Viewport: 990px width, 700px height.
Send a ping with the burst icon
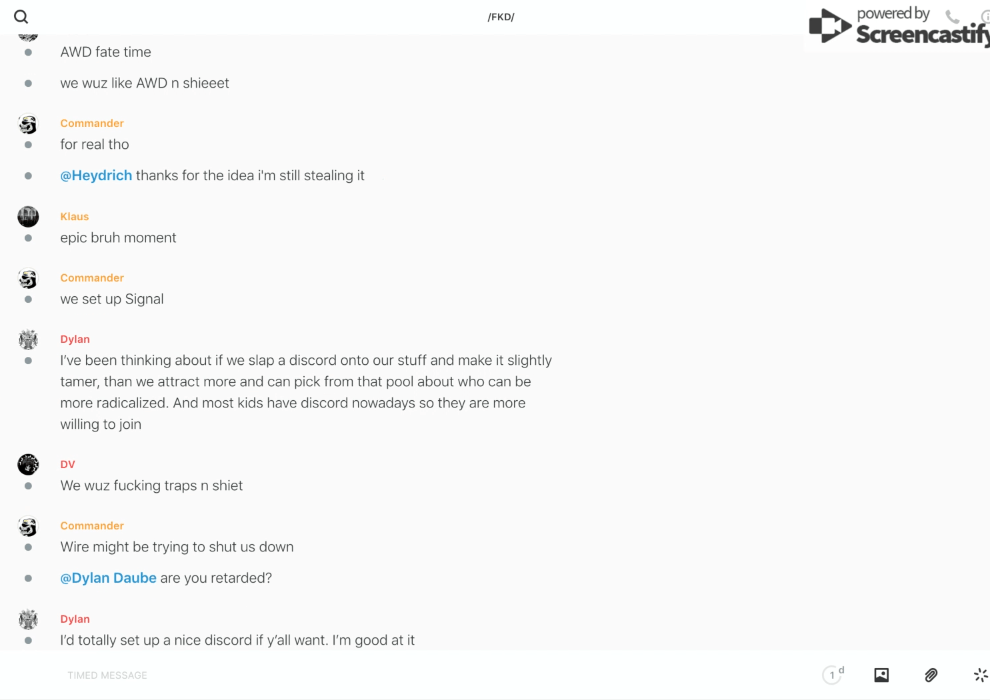tap(980, 675)
